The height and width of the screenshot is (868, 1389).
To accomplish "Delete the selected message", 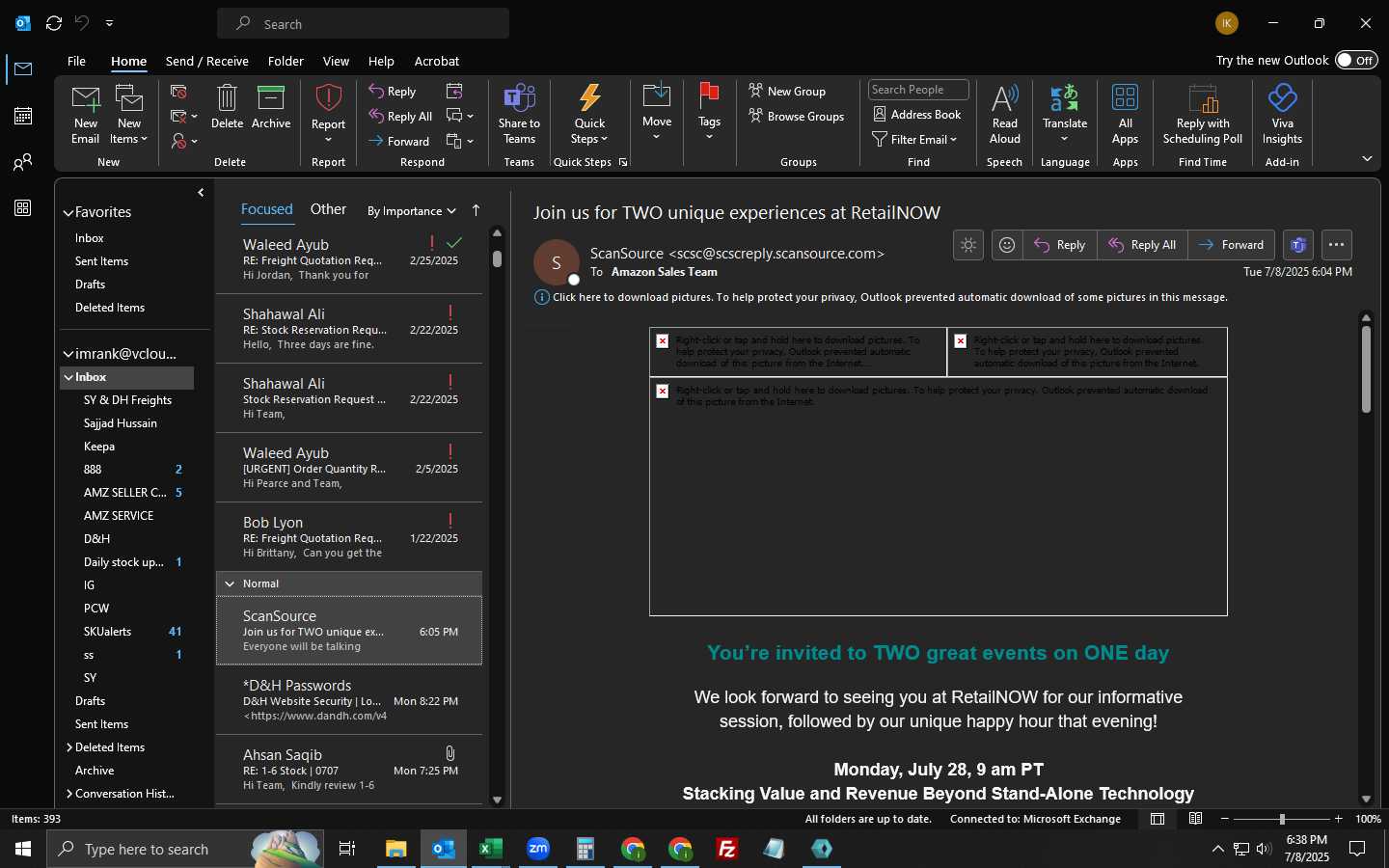I will click(227, 107).
